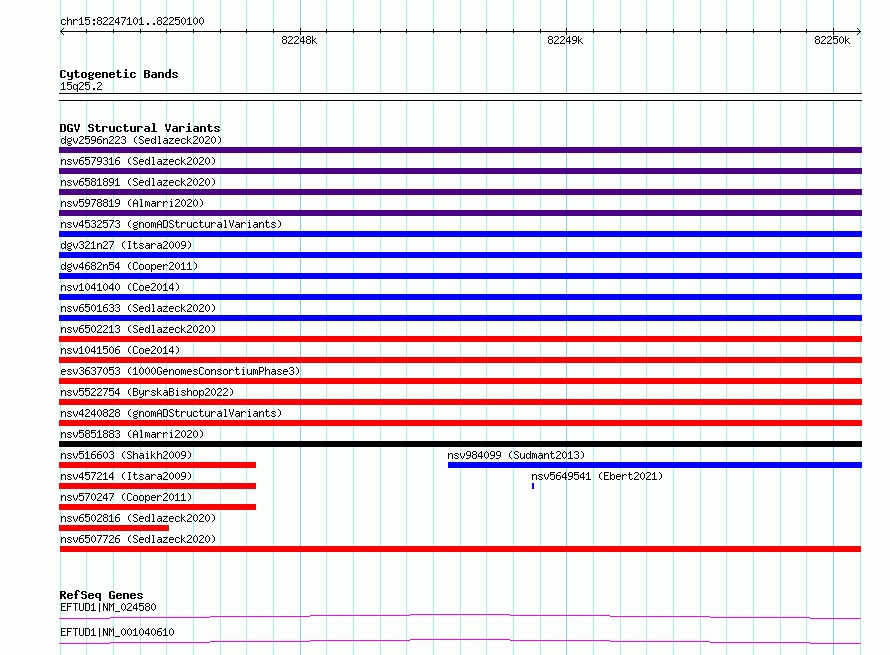This screenshot has width=890, height=655.
Task: Click nsv570247 (Cooper2011) label
Action: coord(126,497)
